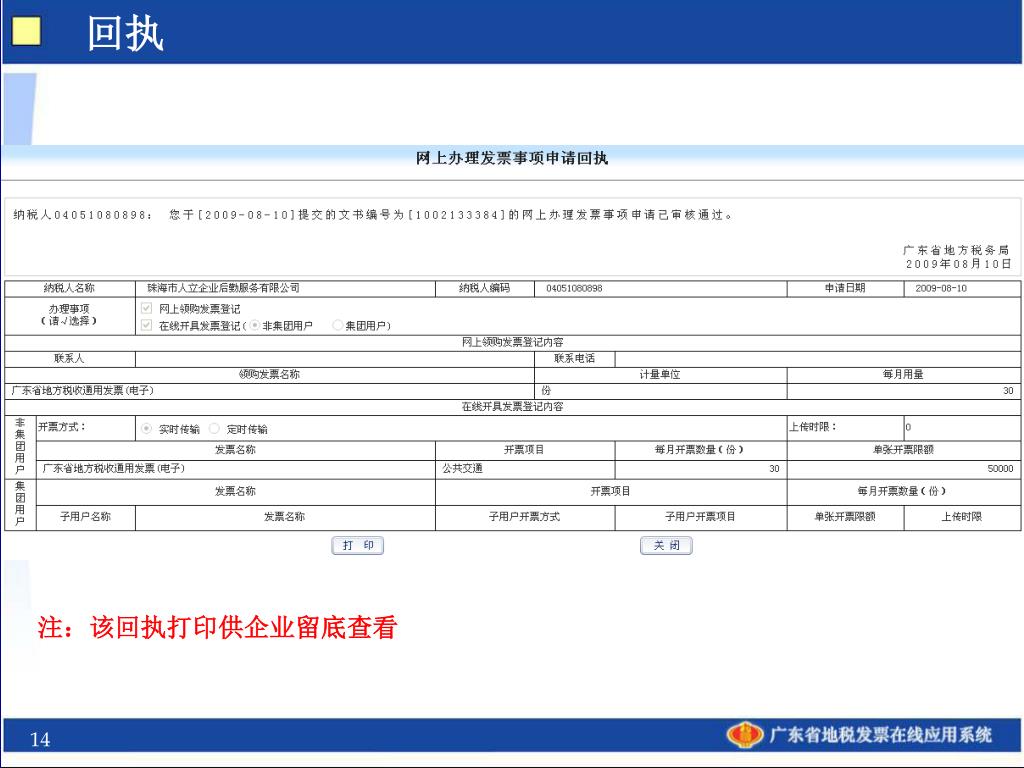The width and height of the screenshot is (1024, 768).
Task: Click the yellow square icon beside 回执
Action: (27, 31)
